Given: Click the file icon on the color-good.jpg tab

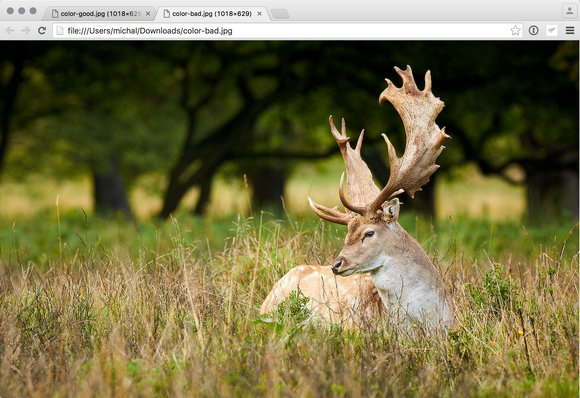Looking at the screenshot, I should (55, 14).
